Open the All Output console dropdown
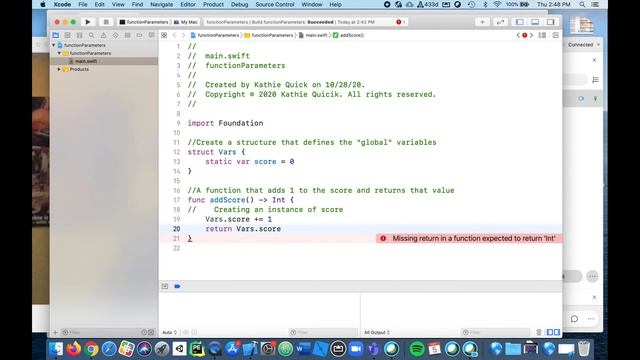Image resolution: width=640 pixels, height=360 pixels. [x=377, y=332]
